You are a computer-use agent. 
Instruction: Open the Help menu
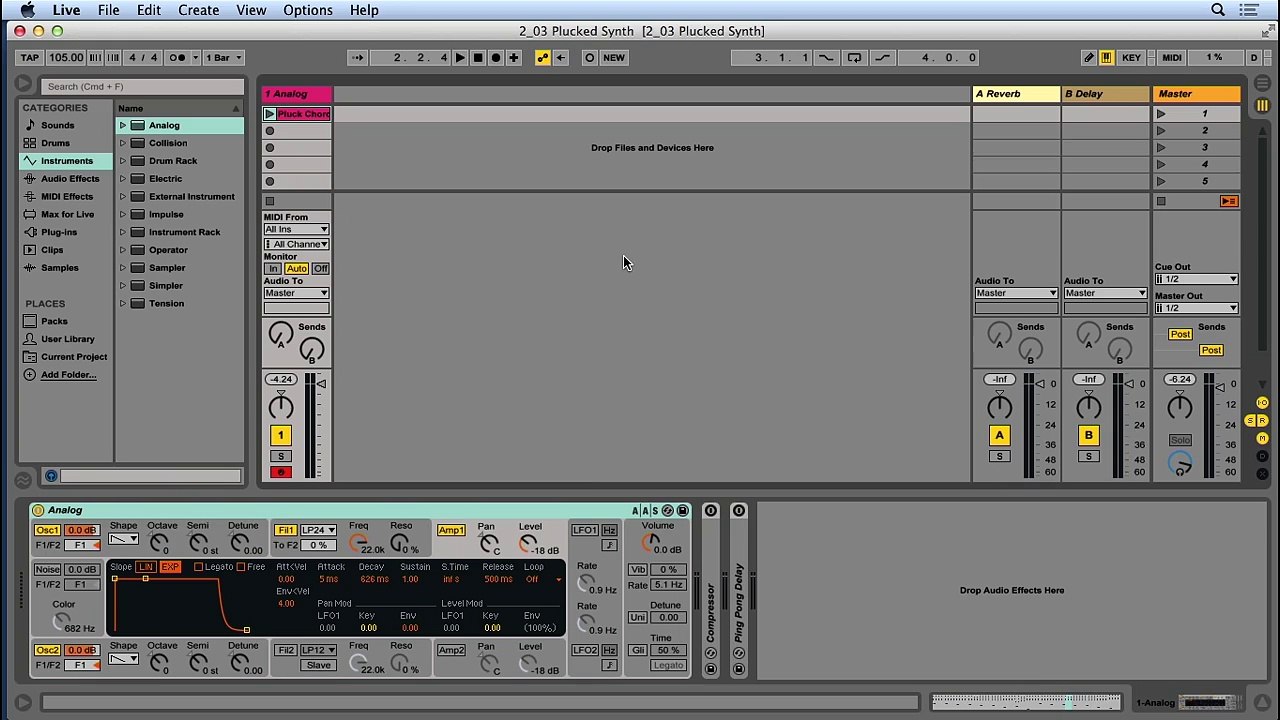click(x=364, y=10)
